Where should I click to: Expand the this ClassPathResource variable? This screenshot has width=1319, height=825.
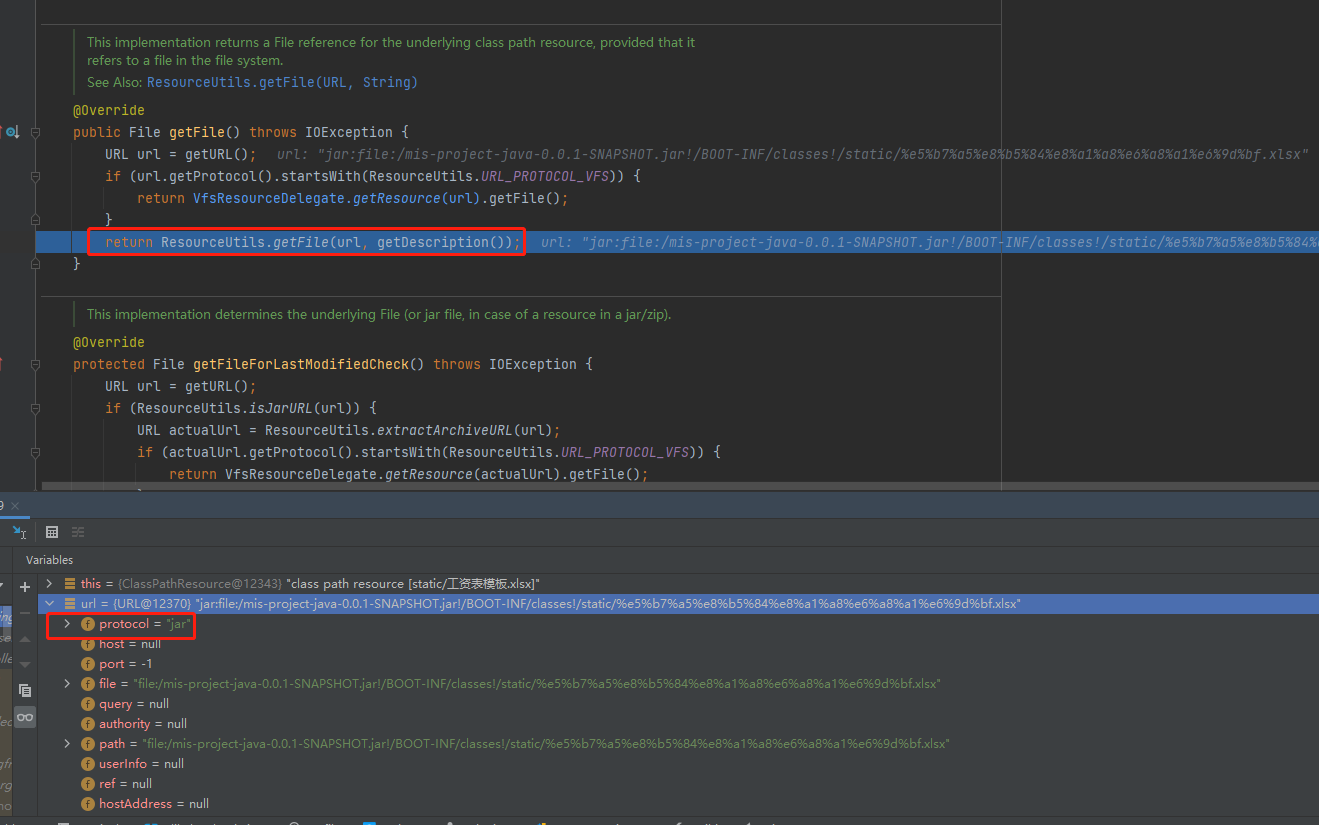click(48, 583)
